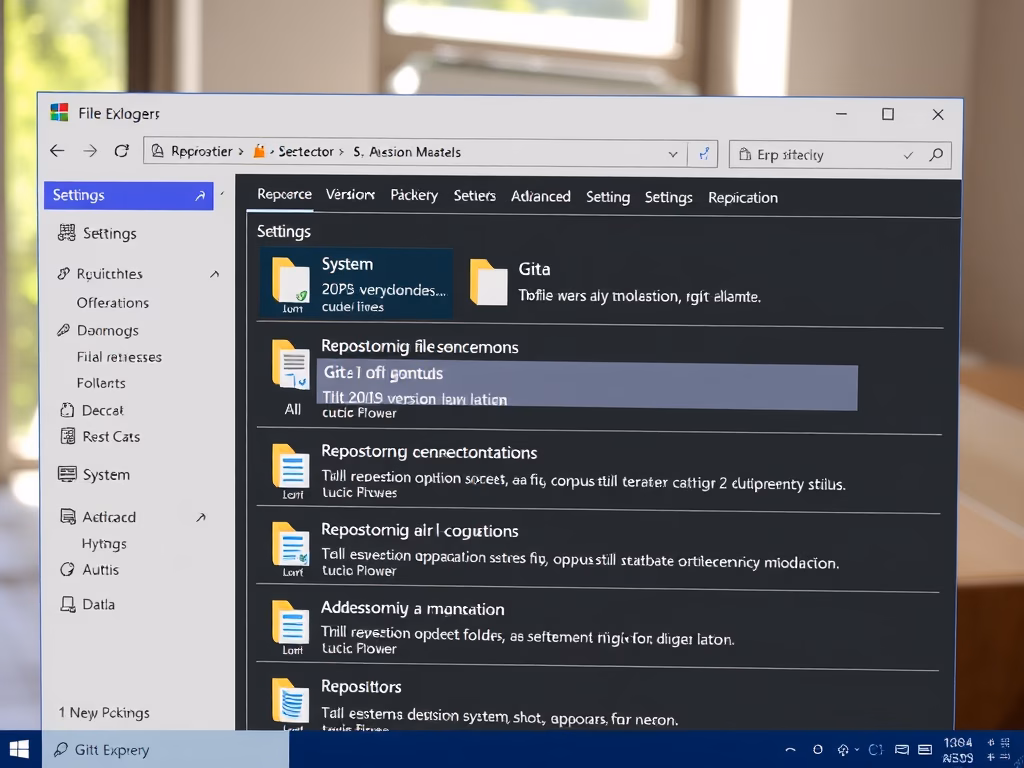
Task: Click the Repositors title
Action: (x=361, y=687)
